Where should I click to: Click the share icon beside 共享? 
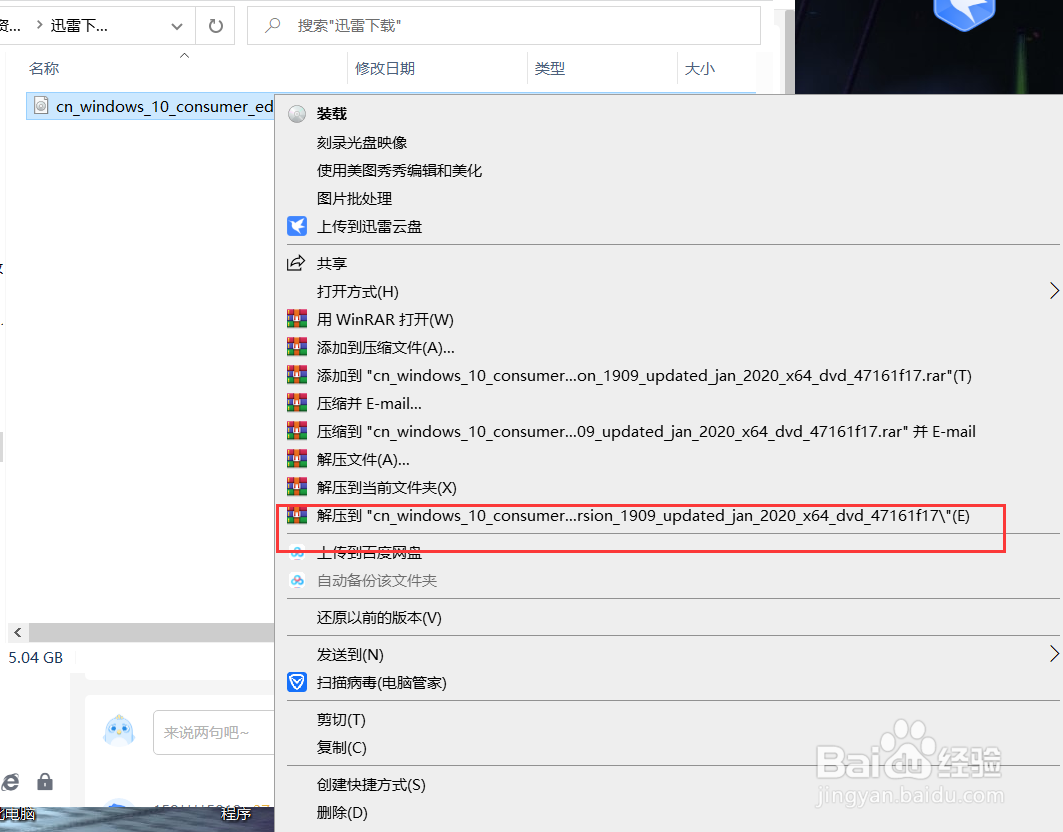tap(296, 263)
